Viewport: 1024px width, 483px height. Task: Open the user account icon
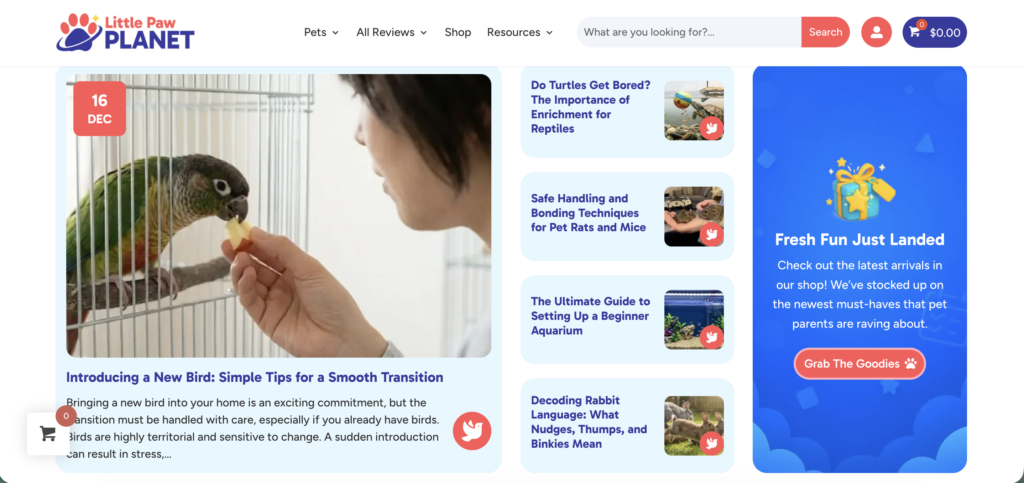click(x=876, y=32)
